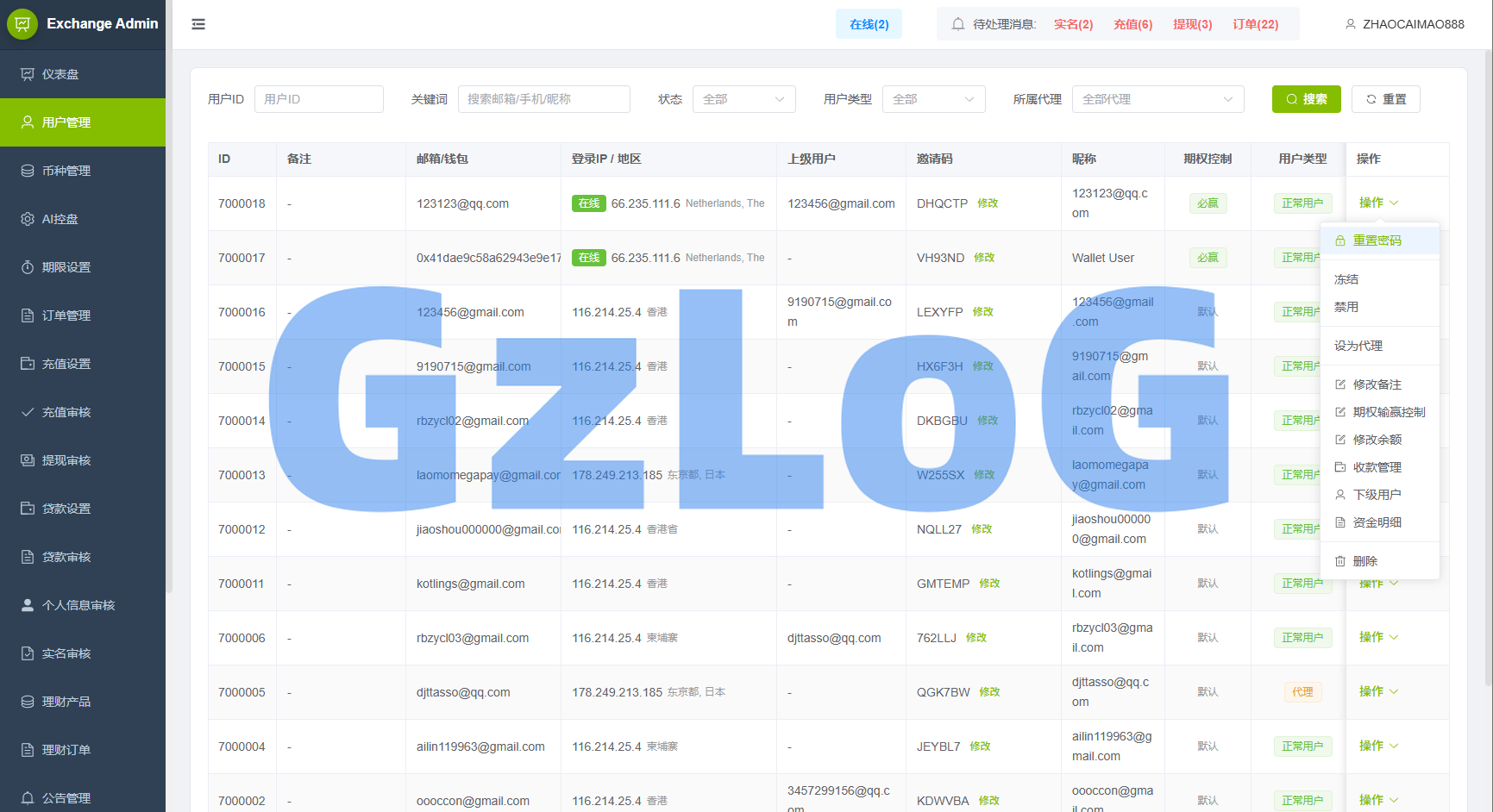Click the 提现审核 sidebar icon
Image resolution: width=1493 pixels, height=812 pixels.
point(28,460)
